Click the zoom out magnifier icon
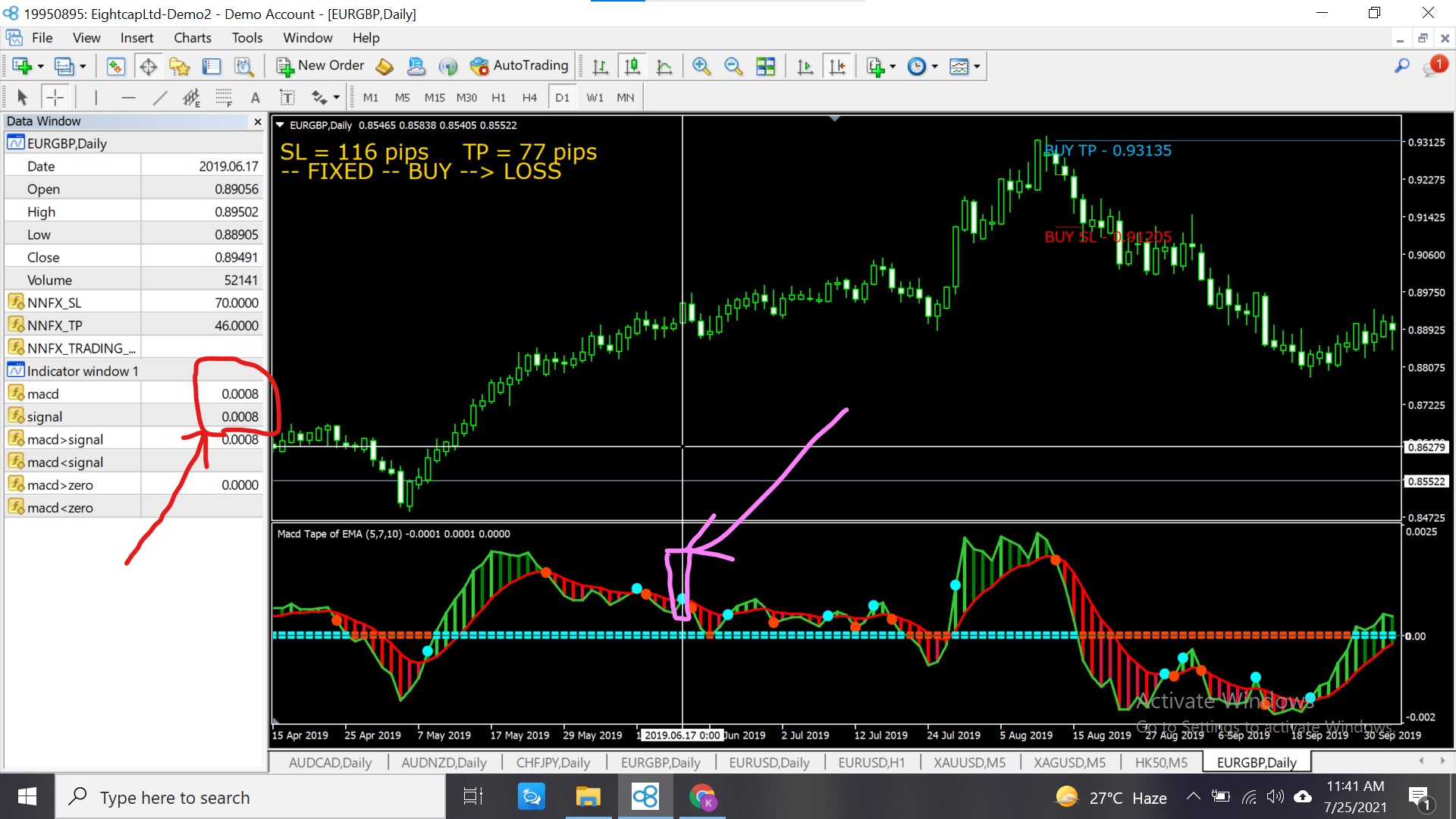Screen dimensions: 1456x819 pyautogui.click(x=733, y=67)
